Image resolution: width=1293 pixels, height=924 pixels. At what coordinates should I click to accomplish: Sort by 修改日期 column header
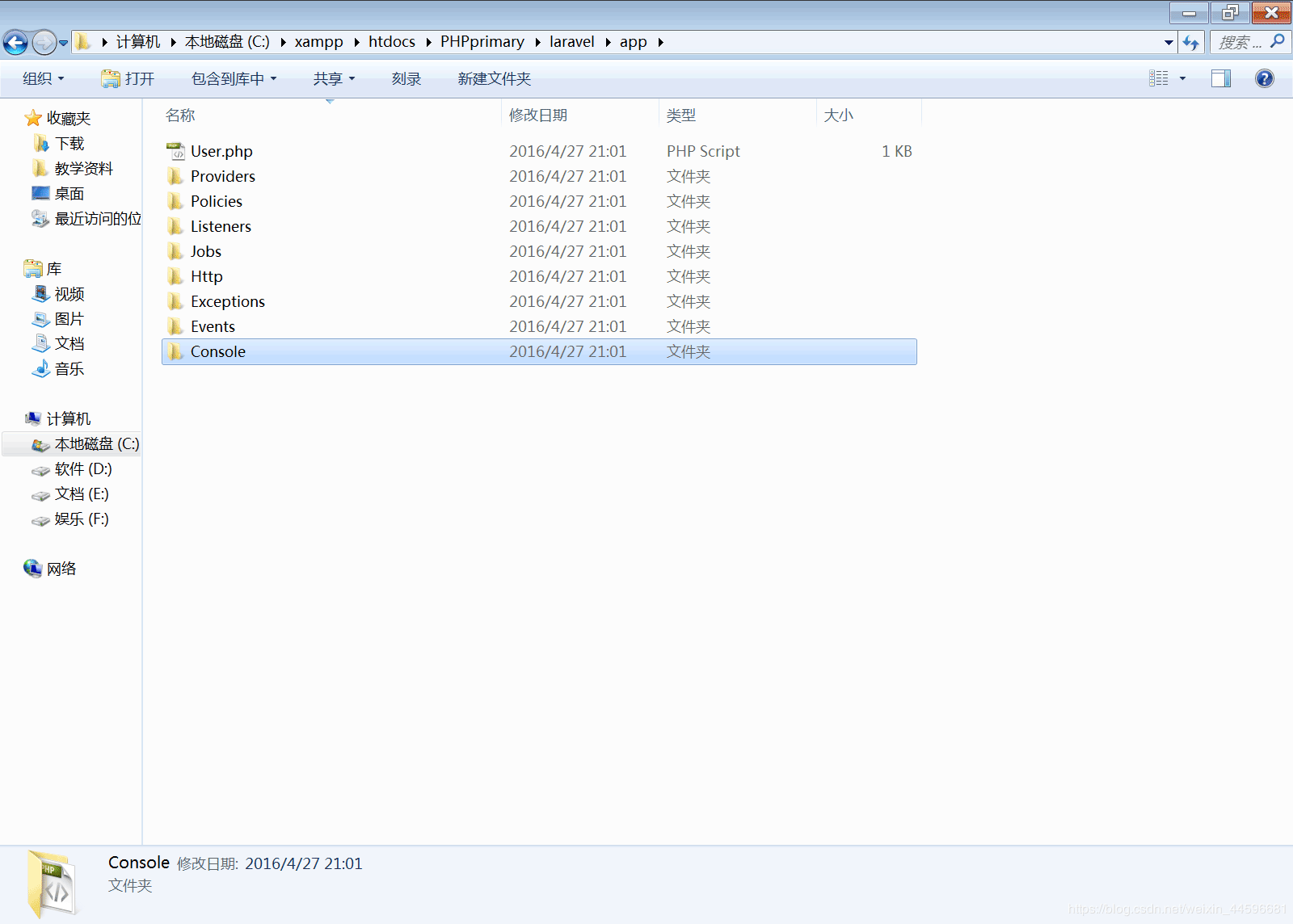tap(538, 115)
